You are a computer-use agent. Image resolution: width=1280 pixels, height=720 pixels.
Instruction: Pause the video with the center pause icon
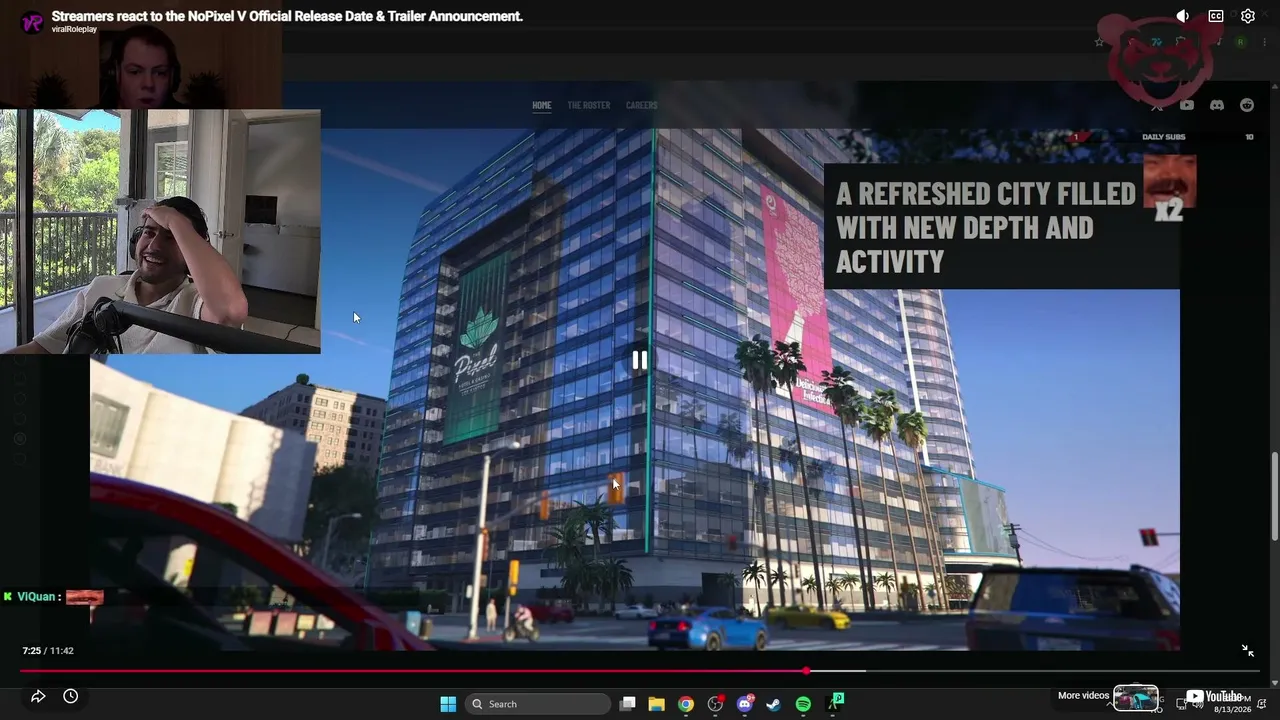[x=639, y=361]
